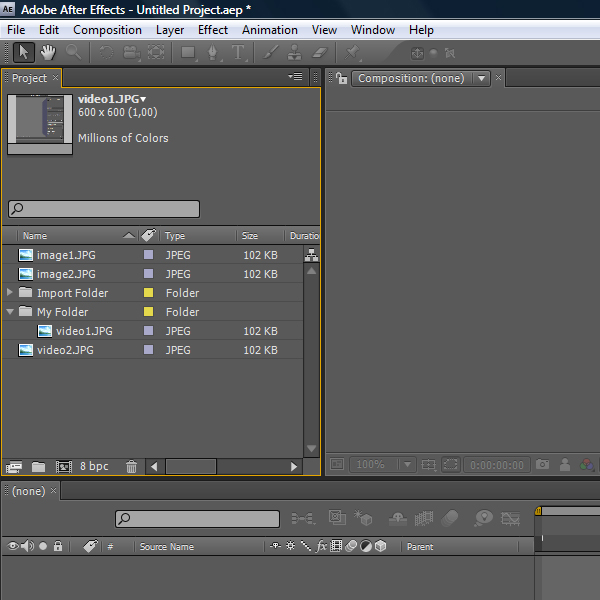The width and height of the screenshot is (600, 600).
Task: Open the Effect menu
Action: [x=213, y=30]
